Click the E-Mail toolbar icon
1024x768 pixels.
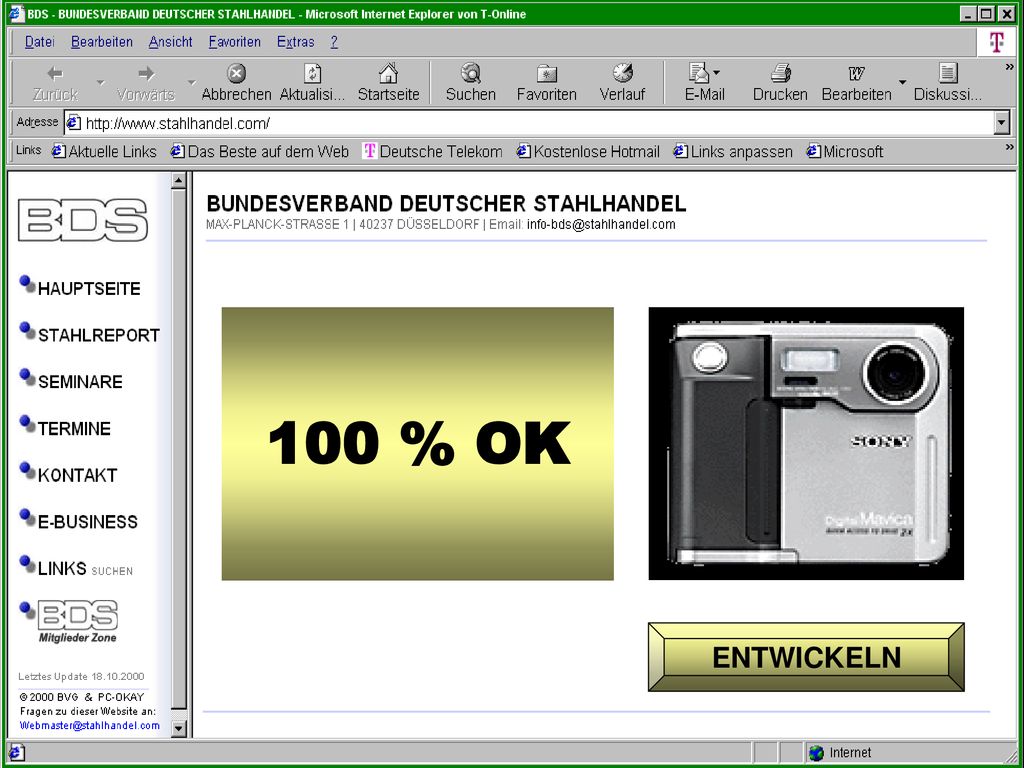point(699,73)
